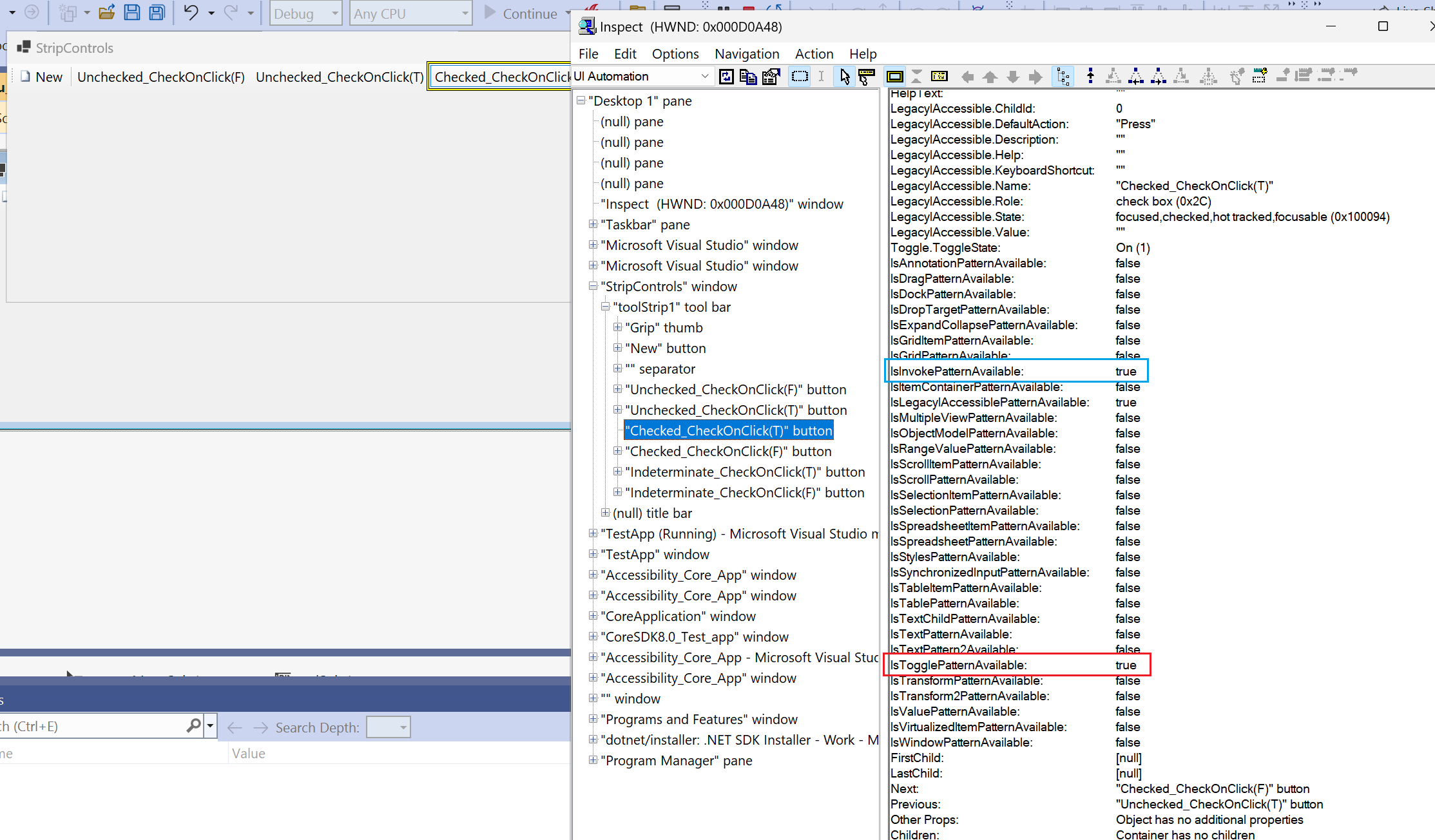This screenshot has height=840, width=1435.
Task: Enable caret tracking mode in Inspect toolbar
Action: tap(821, 76)
